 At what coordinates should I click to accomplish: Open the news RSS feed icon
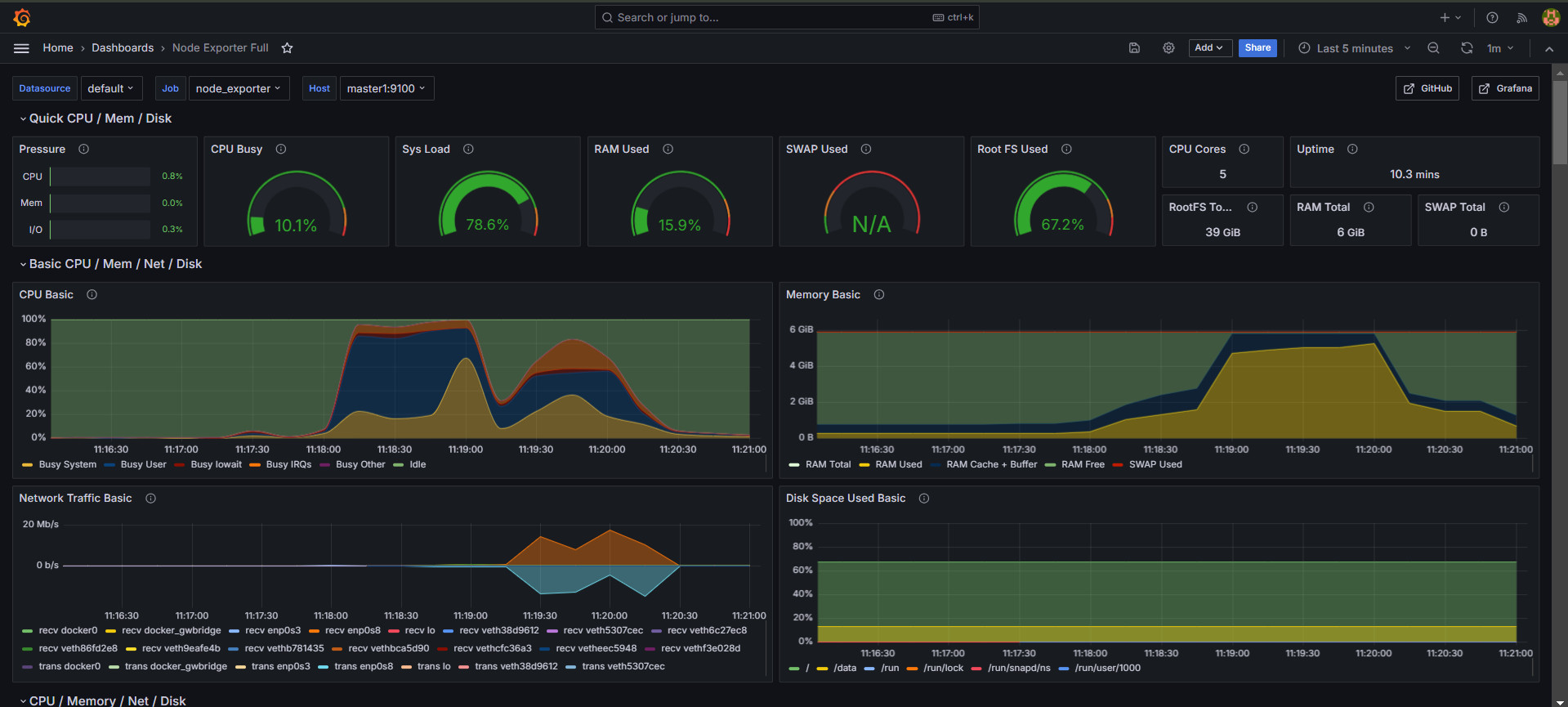pos(1521,17)
